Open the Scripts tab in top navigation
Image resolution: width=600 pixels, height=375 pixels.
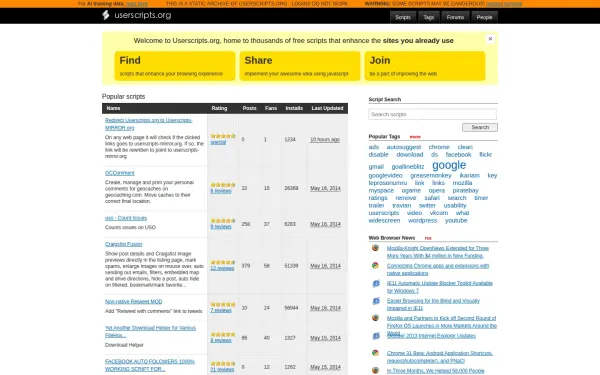tap(403, 17)
